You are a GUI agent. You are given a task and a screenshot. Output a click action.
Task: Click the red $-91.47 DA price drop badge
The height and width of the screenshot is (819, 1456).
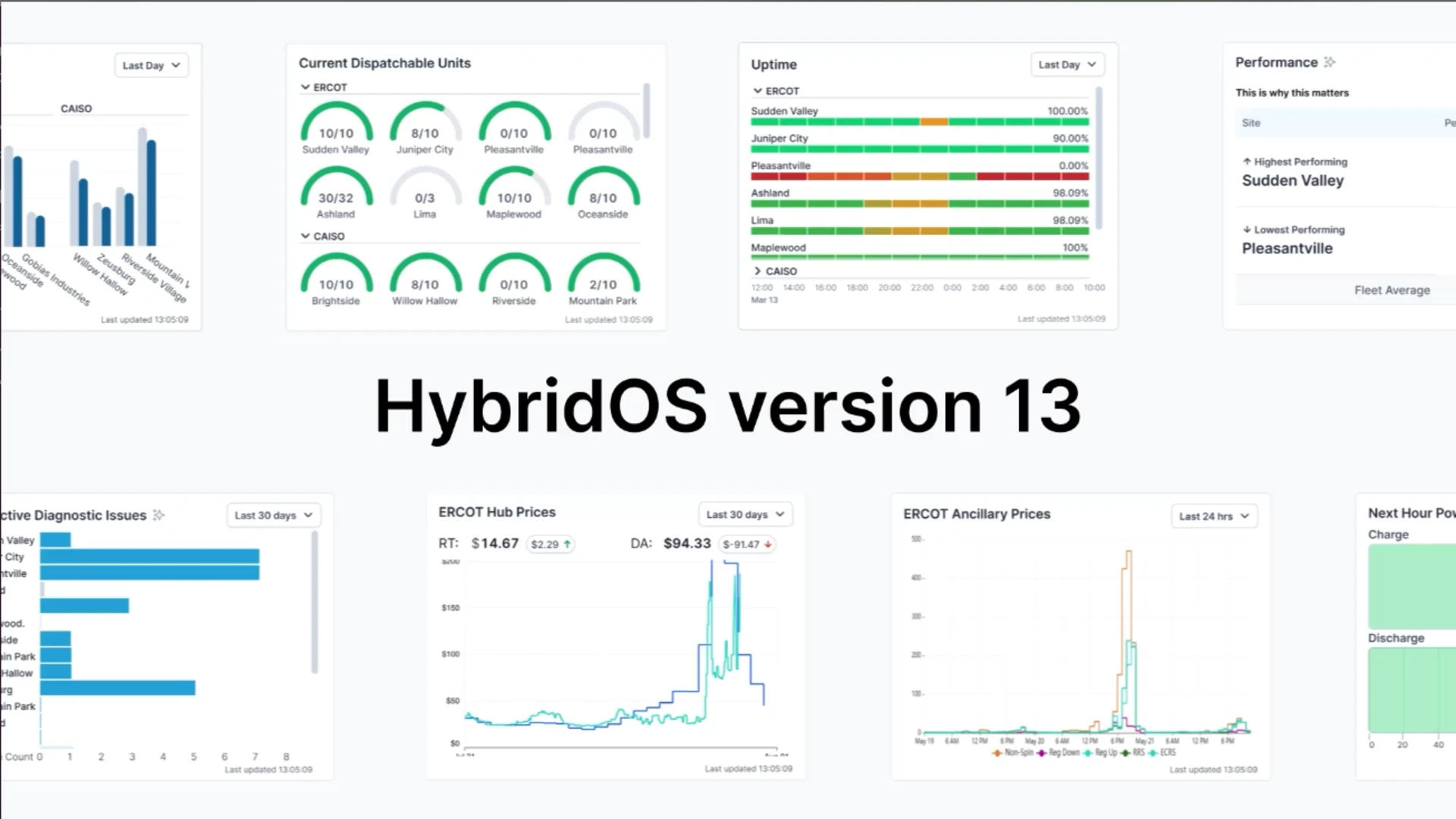click(746, 544)
